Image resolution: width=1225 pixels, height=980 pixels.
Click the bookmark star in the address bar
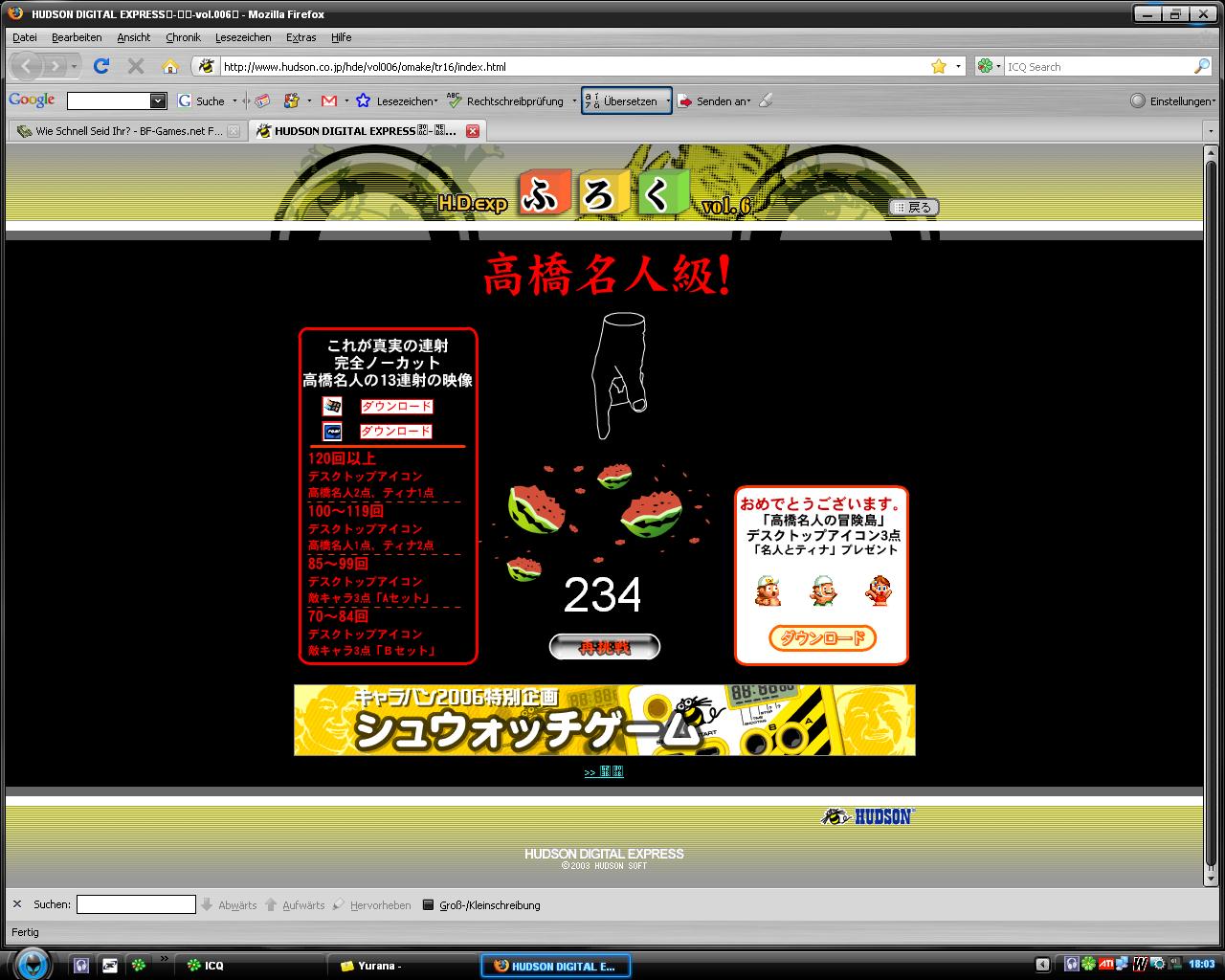(x=939, y=66)
